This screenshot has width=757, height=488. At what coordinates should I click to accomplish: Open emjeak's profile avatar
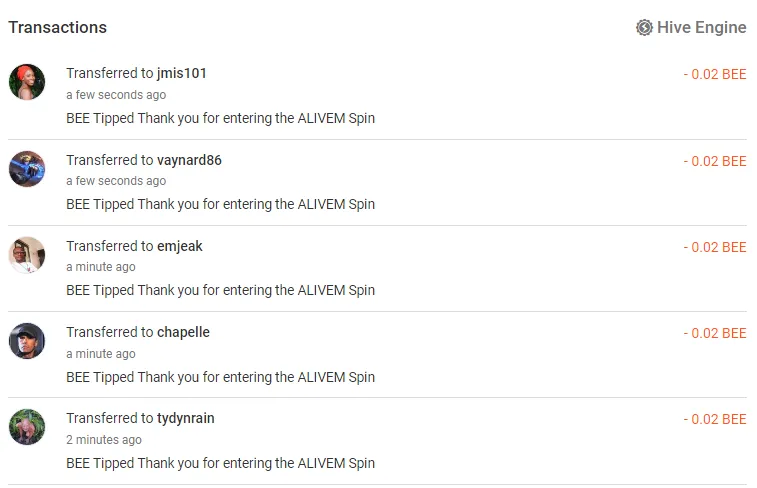(x=27, y=255)
